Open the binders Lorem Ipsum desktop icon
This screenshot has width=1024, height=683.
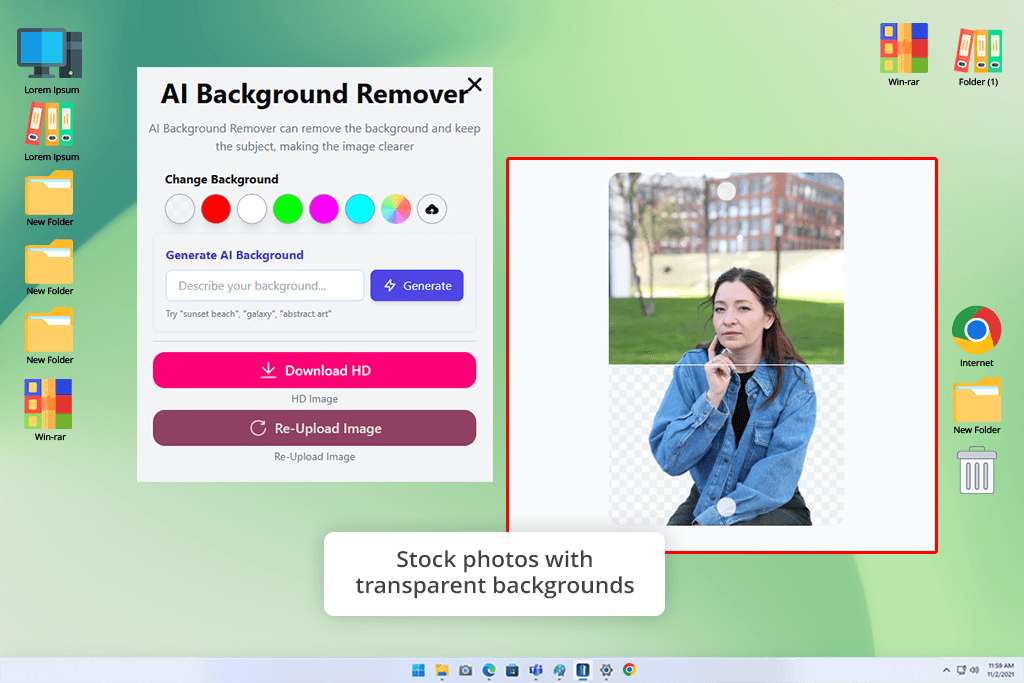(51, 131)
